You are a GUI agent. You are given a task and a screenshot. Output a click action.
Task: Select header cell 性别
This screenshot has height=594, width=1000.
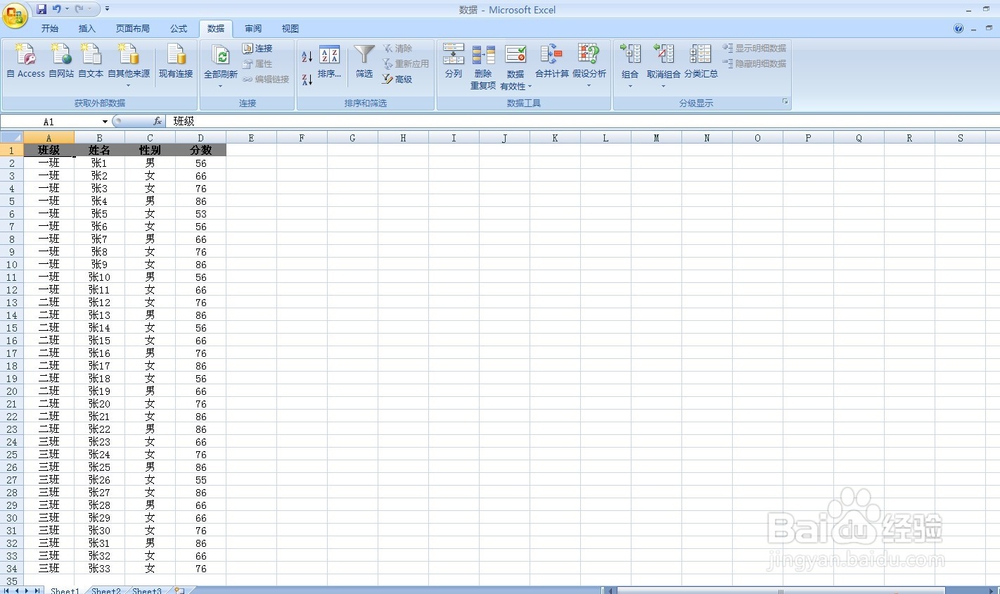pyautogui.click(x=150, y=150)
